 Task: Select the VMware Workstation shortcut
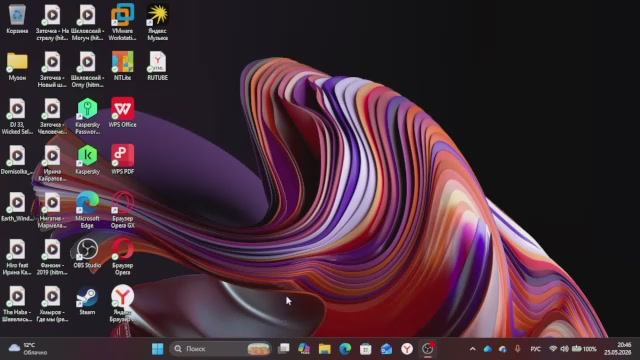(122, 22)
